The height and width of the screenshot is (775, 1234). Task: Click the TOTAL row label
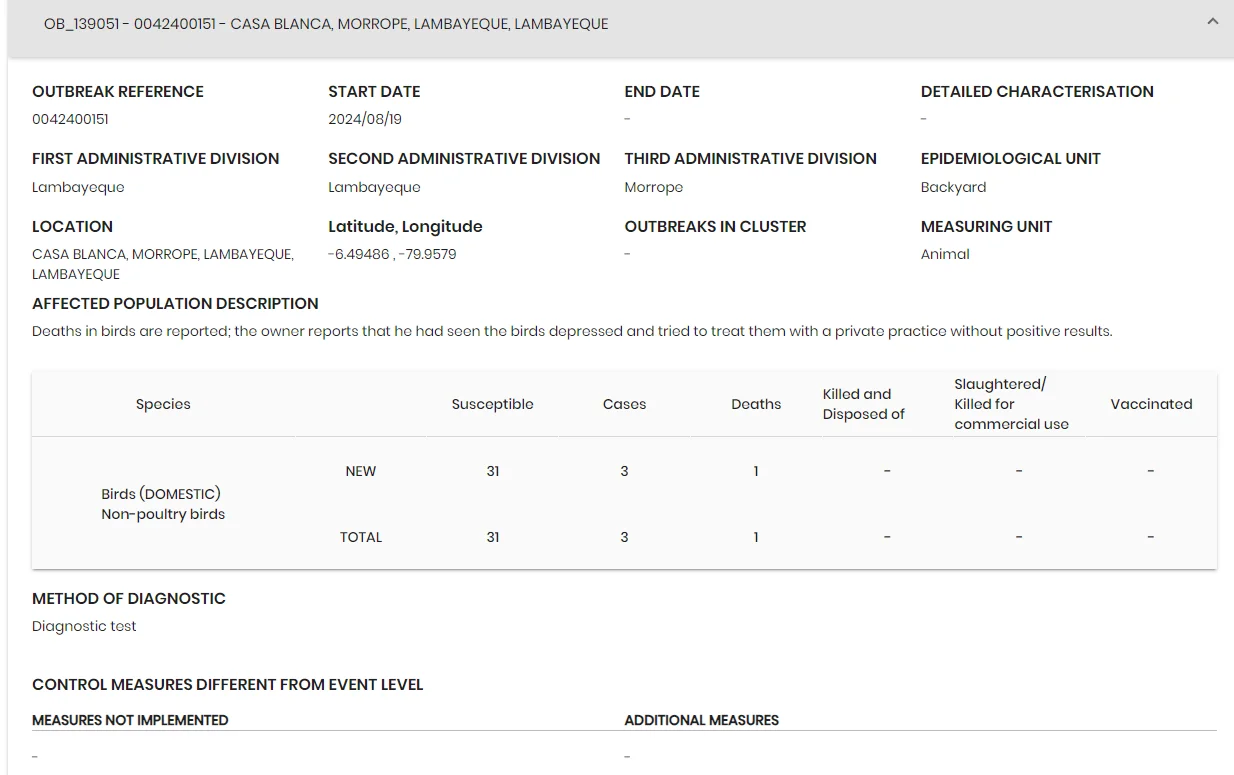(x=361, y=537)
